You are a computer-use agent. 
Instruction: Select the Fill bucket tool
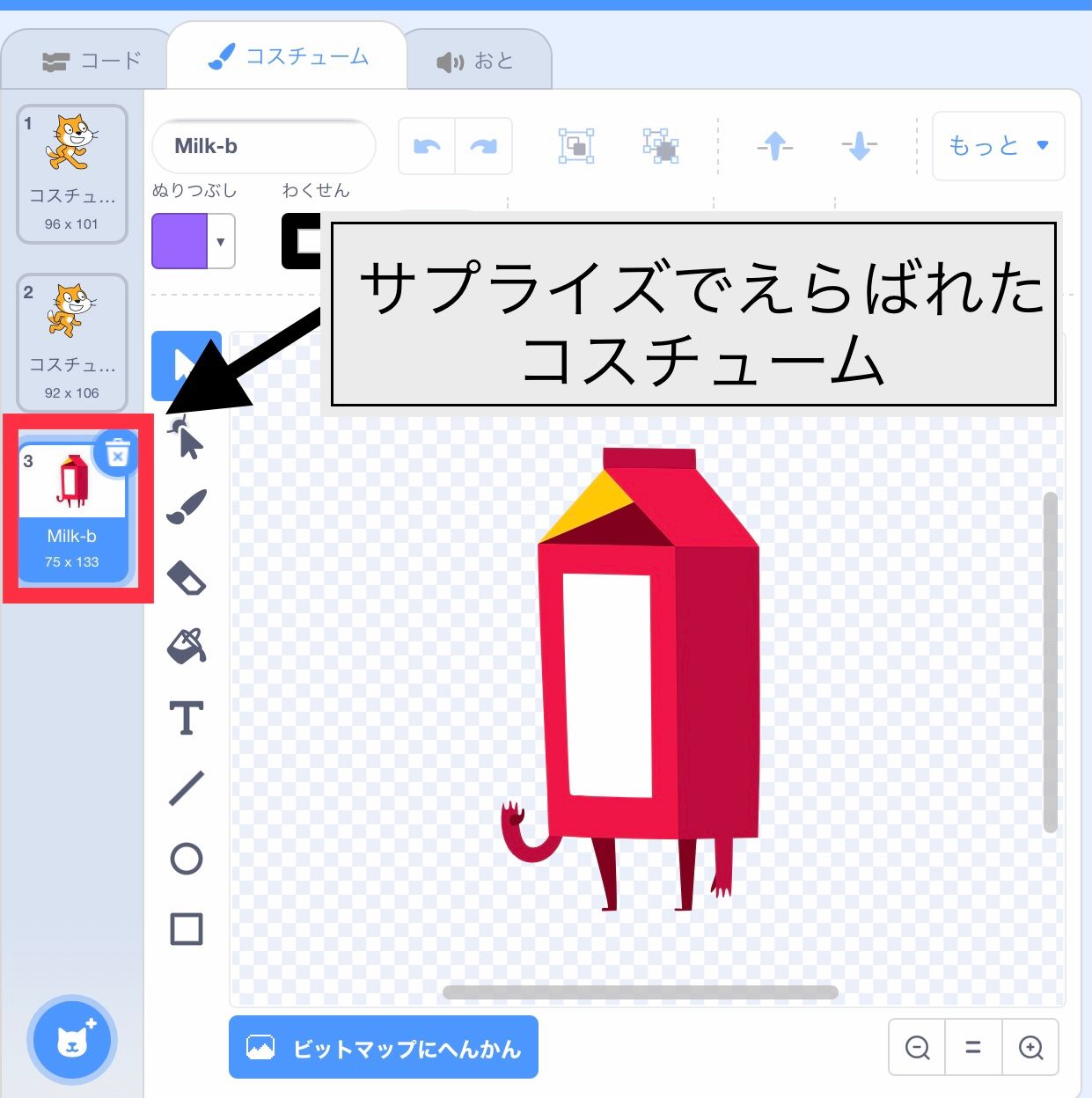(x=187, y=648)
